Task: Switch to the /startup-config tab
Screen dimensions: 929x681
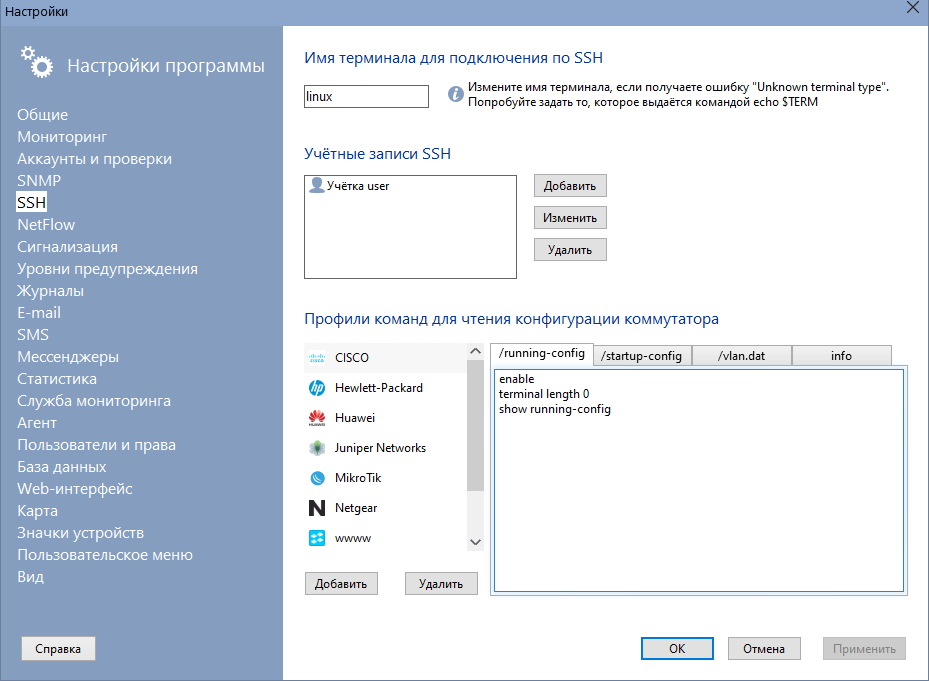Action: click(x=641, y=356)
